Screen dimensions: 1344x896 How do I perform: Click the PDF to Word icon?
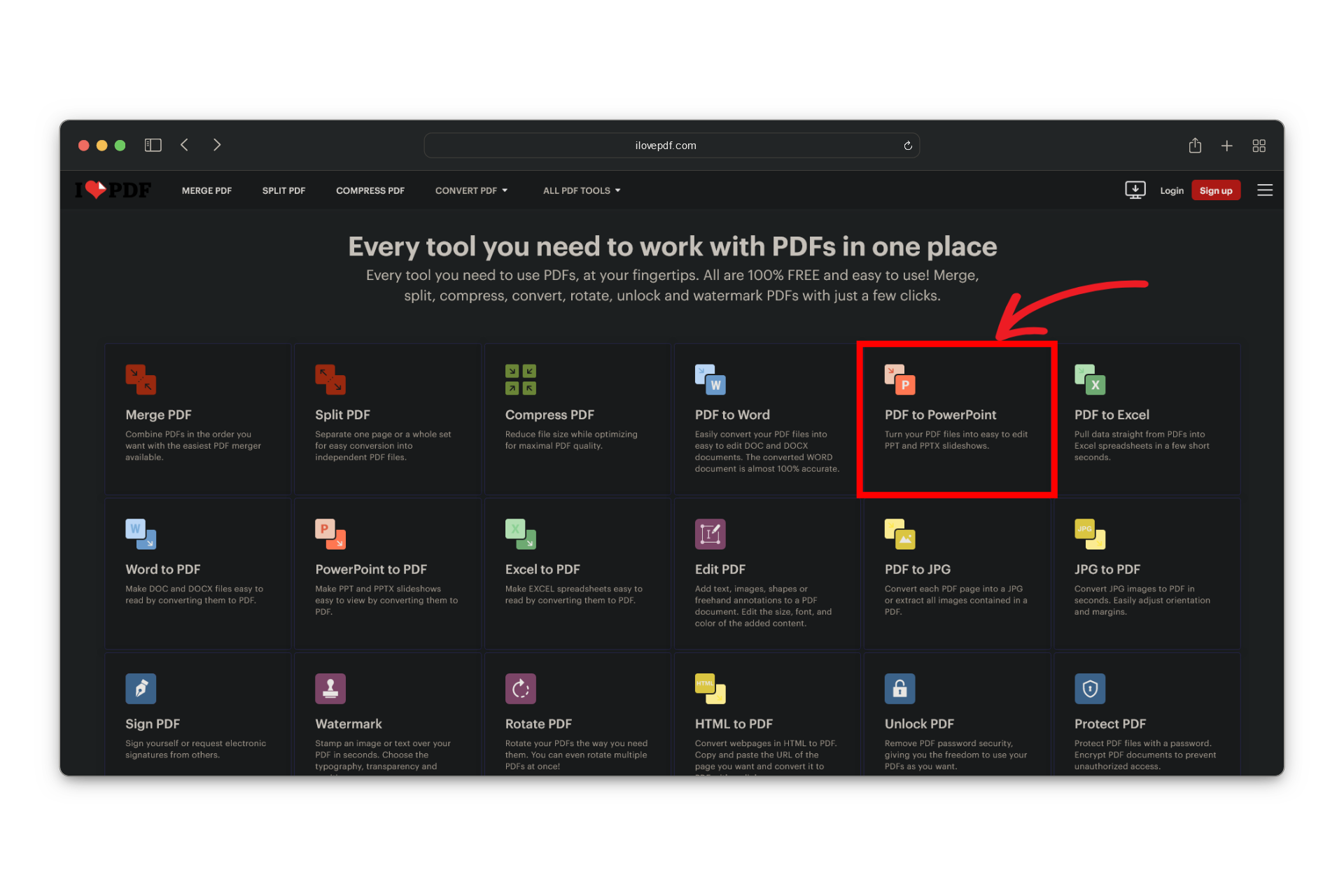(710, 379)
